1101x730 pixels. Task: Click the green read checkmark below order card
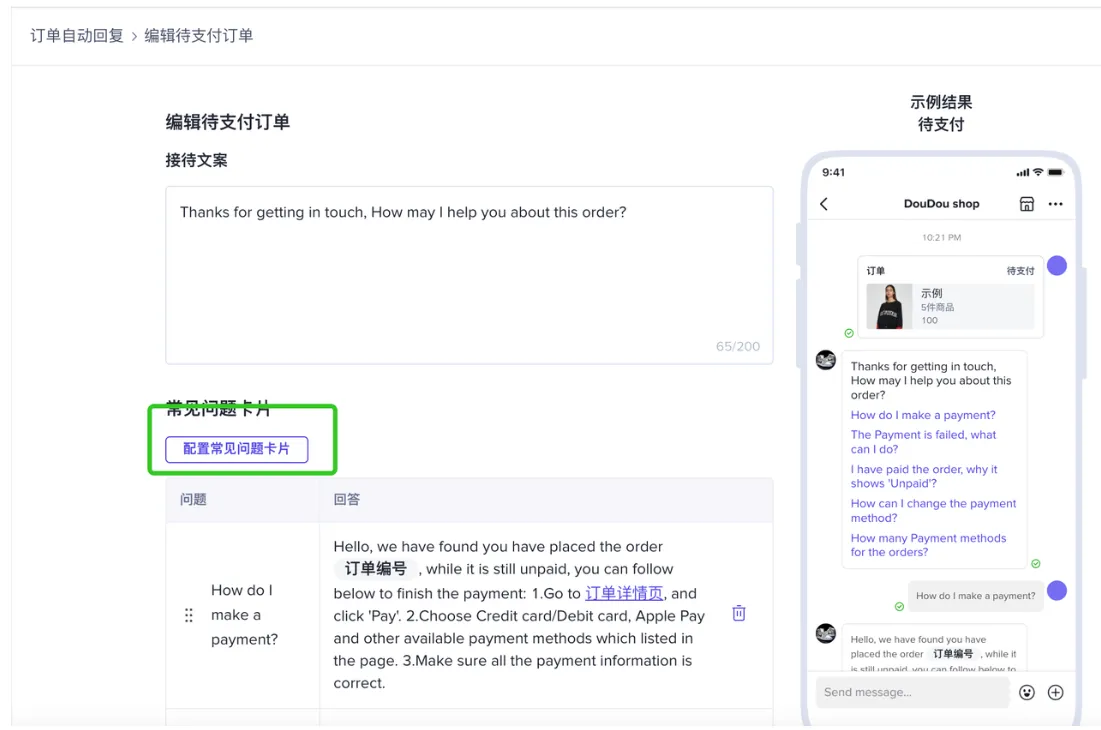(x=849, y=333)
